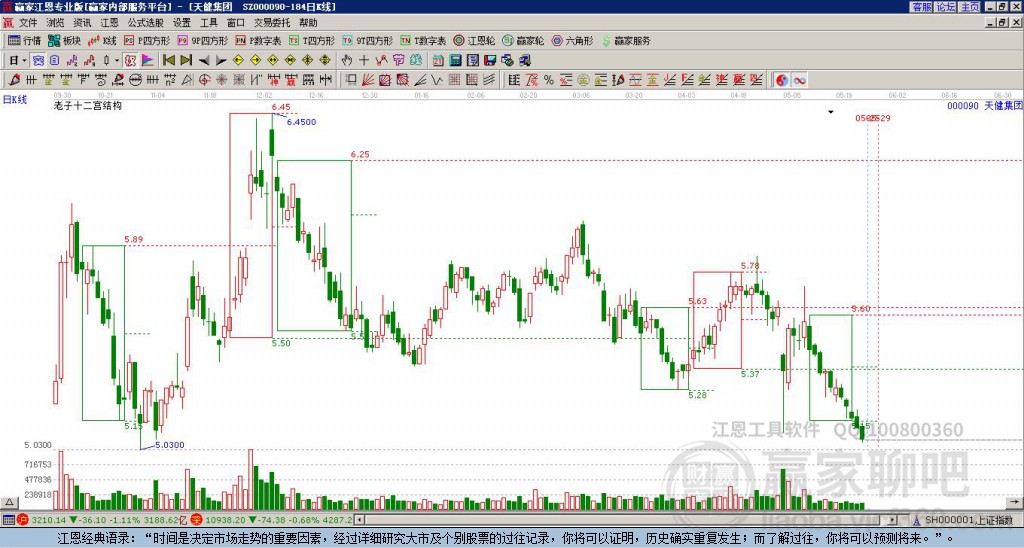Image resolution: width=1024 pixels, height=548 pixels.
Task: Jump to last bar with green skip-forward icon
Action: 185,61
